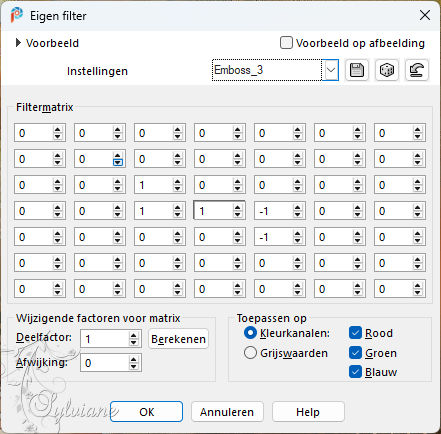
Task: Close the Eigen filter dialog
Action: point(425,15)
